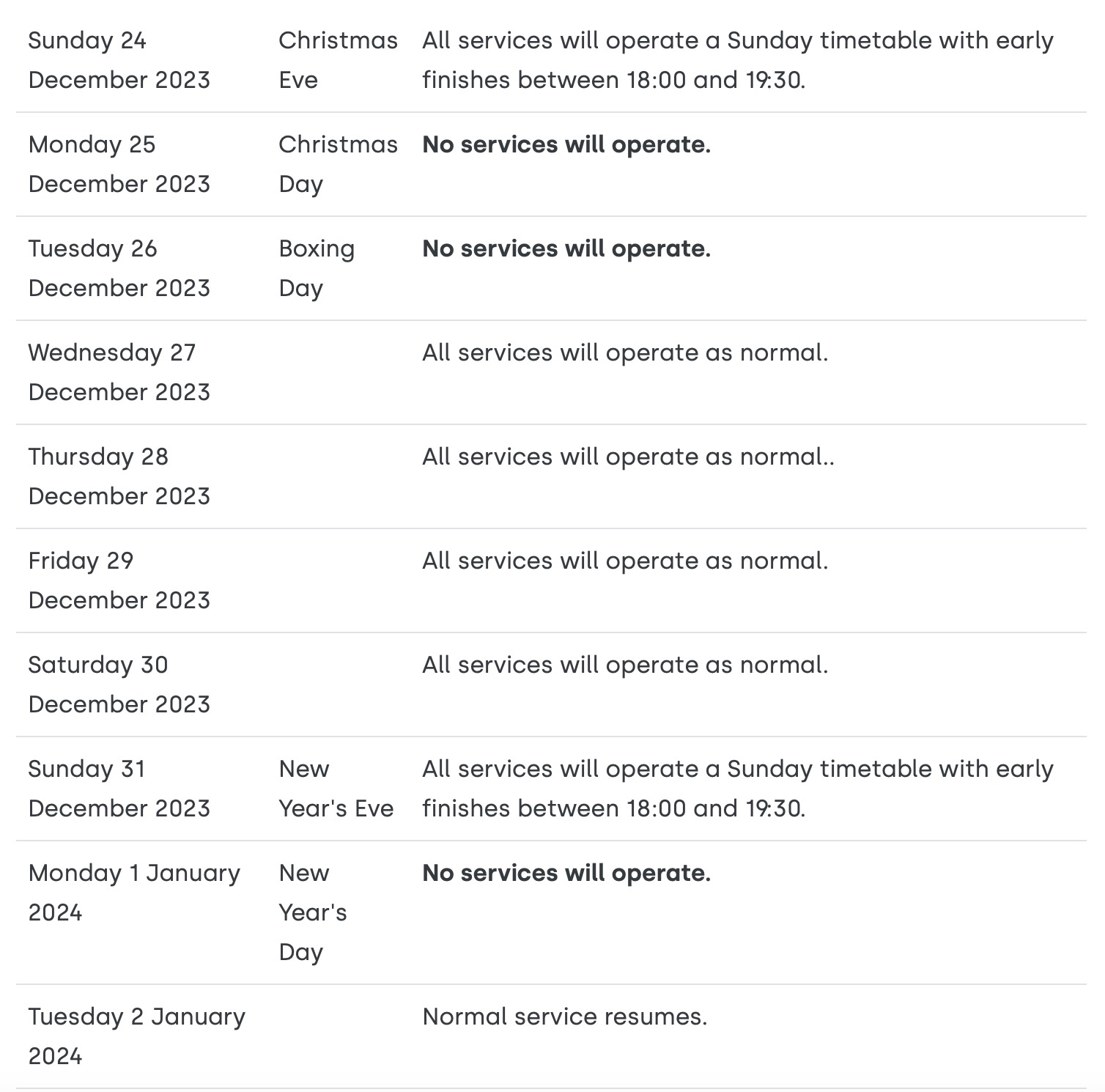Select the Monday 1 January 2024 date
This screenshot has width=1105, height=1092.
[x=134, y=893]
